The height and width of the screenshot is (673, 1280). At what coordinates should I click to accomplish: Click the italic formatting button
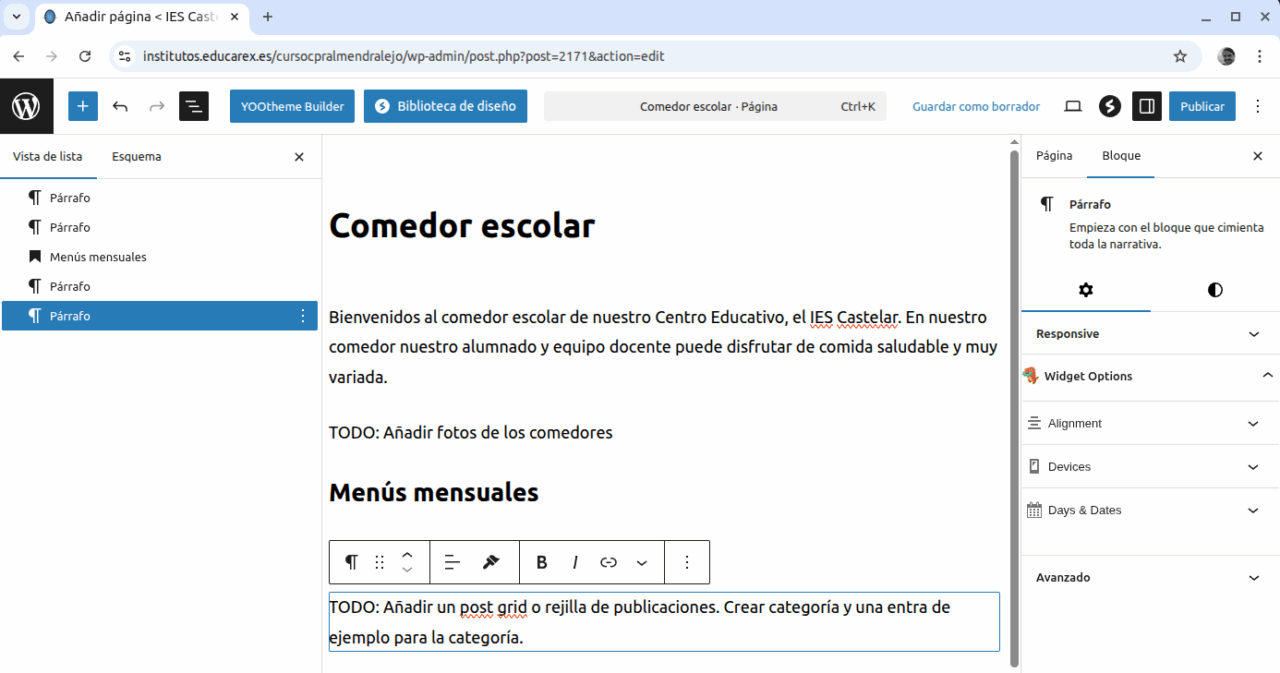[x=575, y=562]
